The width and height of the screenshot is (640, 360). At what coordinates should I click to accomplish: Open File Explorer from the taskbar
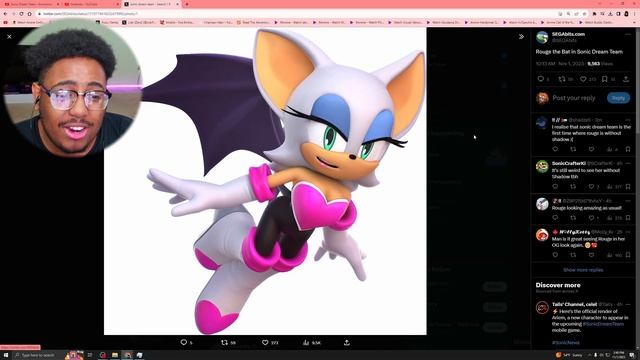pos(115,355)
